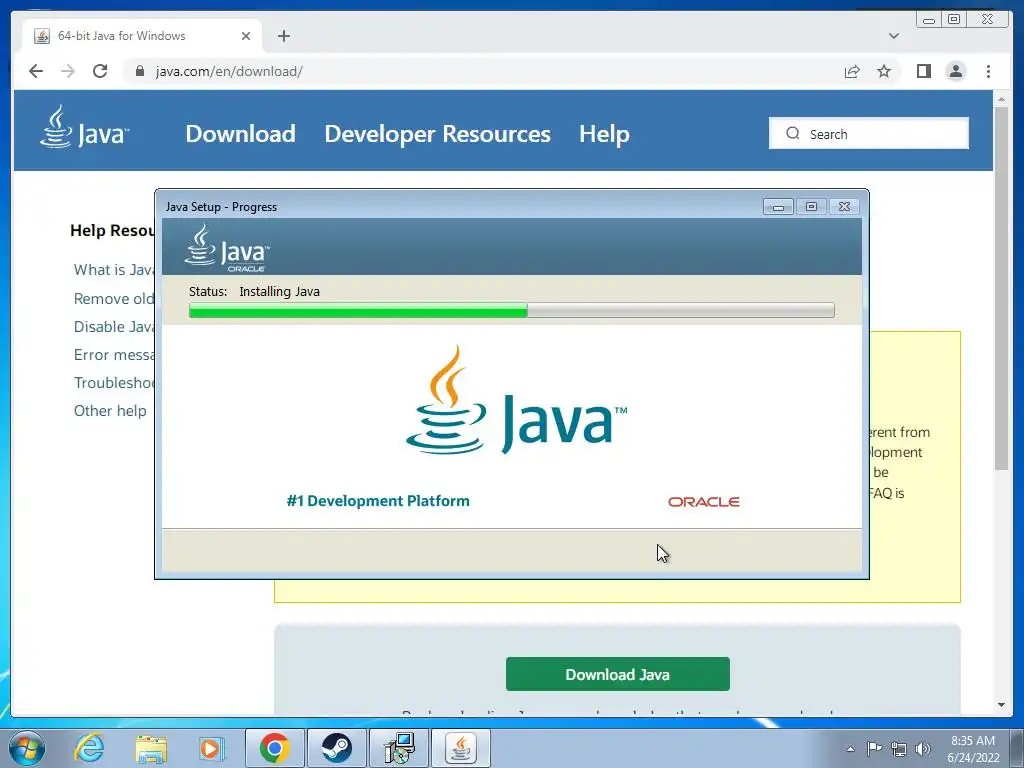The image size is (1024, 768).
Task: Open the Download menu on java.com
Action: 240,133
